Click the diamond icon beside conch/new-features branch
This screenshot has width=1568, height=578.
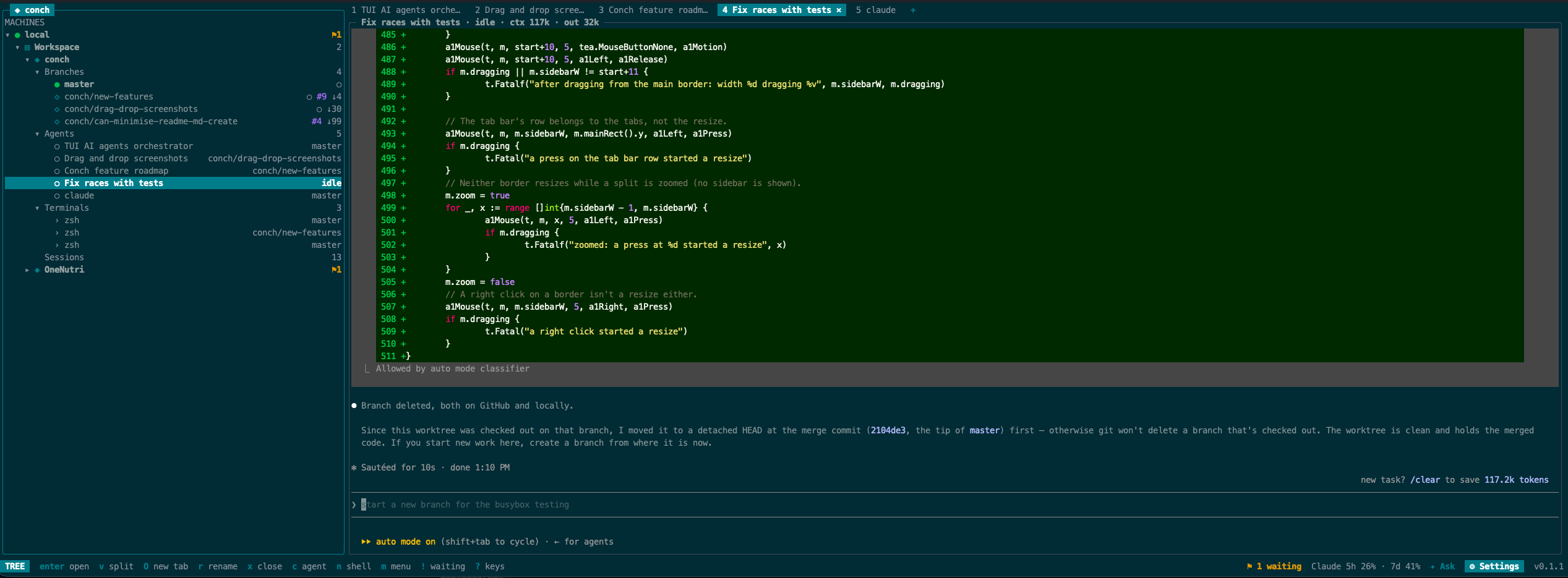[x=57, y=96]
